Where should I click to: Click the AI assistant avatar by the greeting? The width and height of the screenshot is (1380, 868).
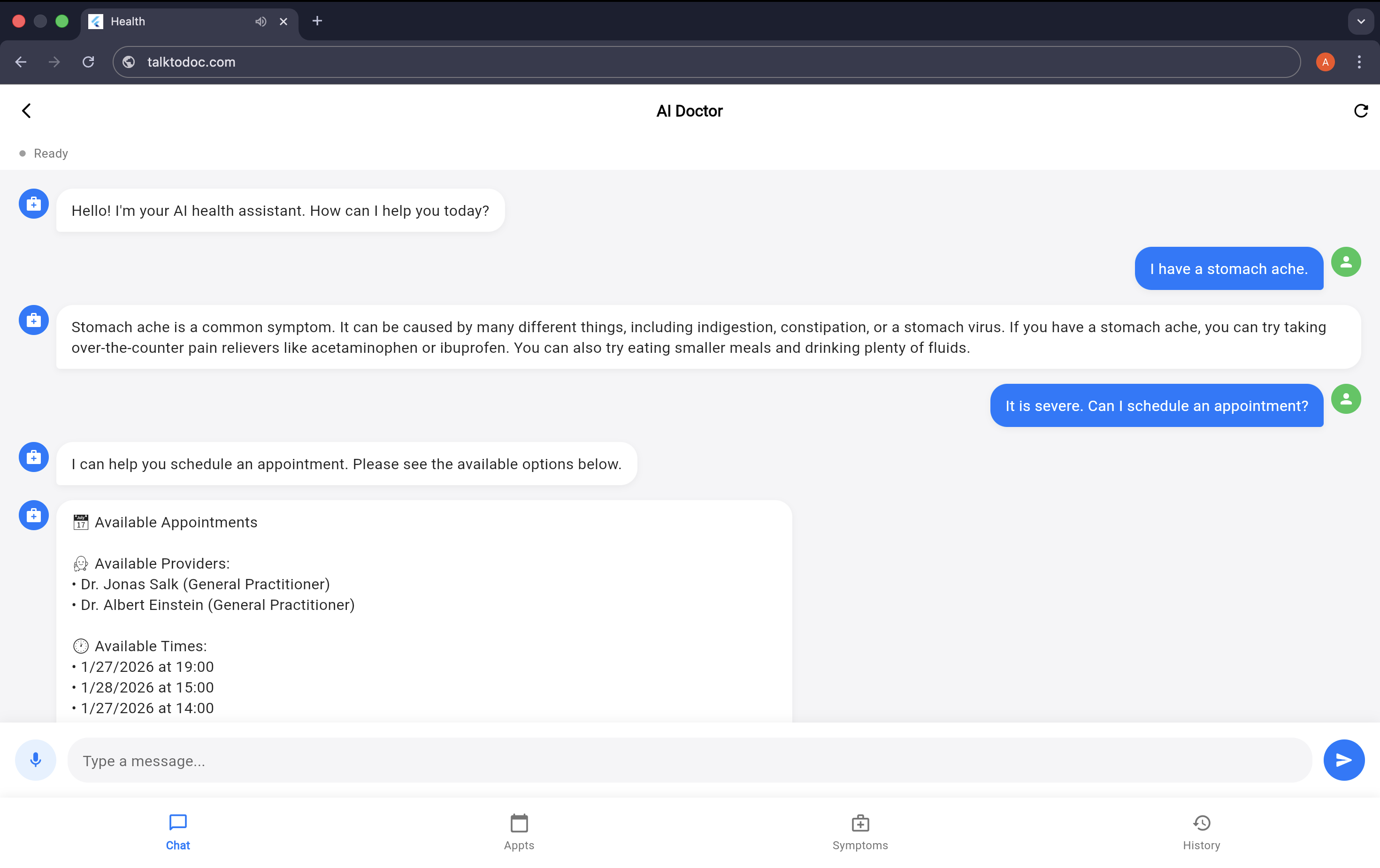(33, 204)
